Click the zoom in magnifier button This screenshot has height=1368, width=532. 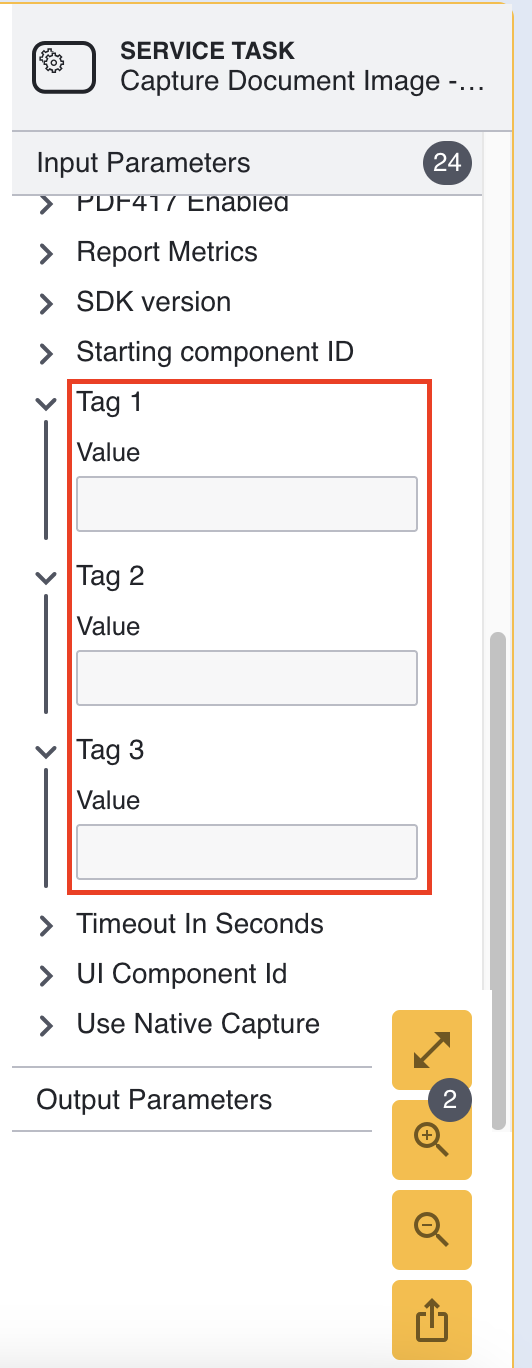pos(432,1140)
